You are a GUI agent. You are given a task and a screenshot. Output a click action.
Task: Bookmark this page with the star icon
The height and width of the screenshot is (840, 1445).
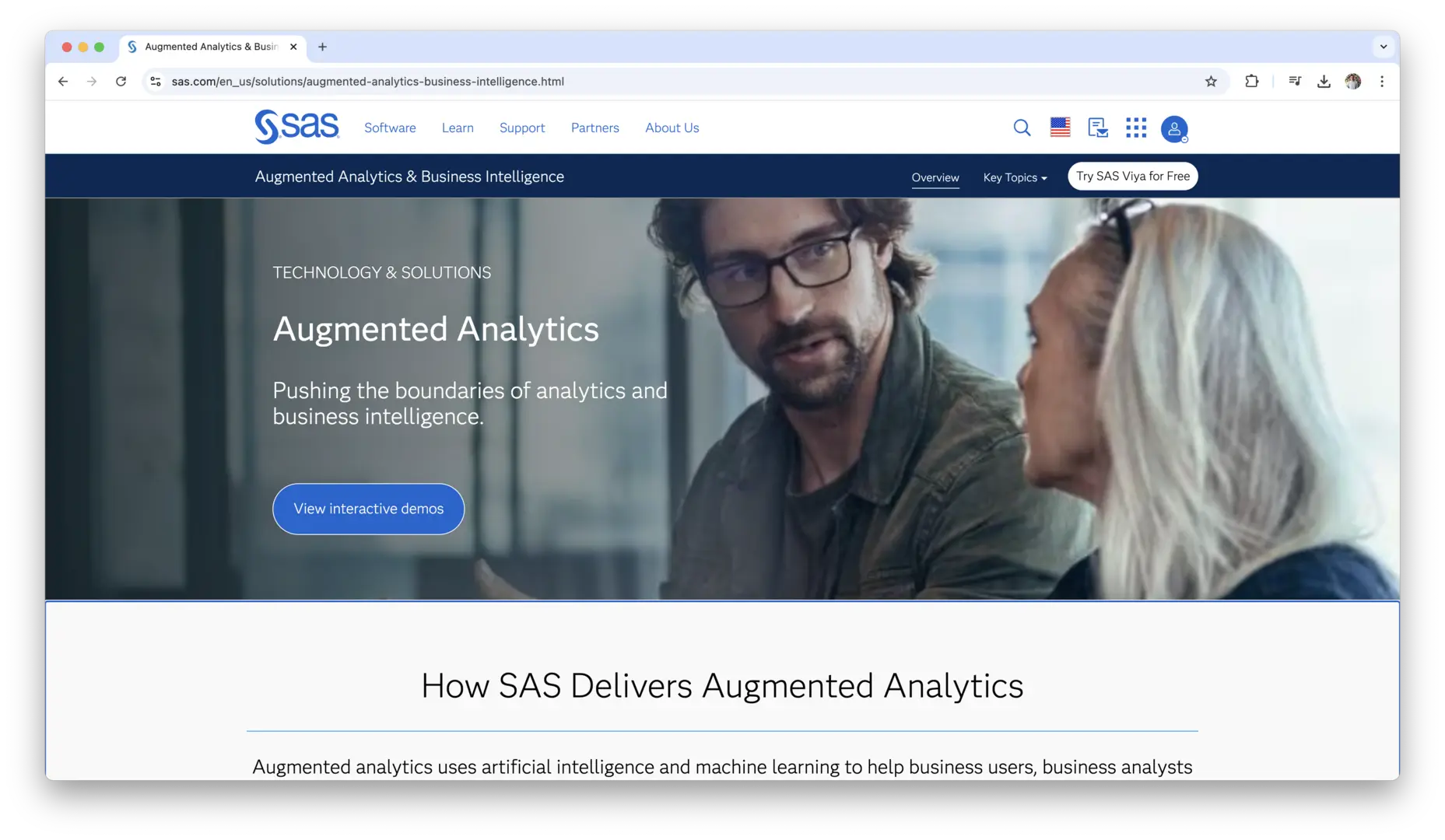coord(1211,81)
